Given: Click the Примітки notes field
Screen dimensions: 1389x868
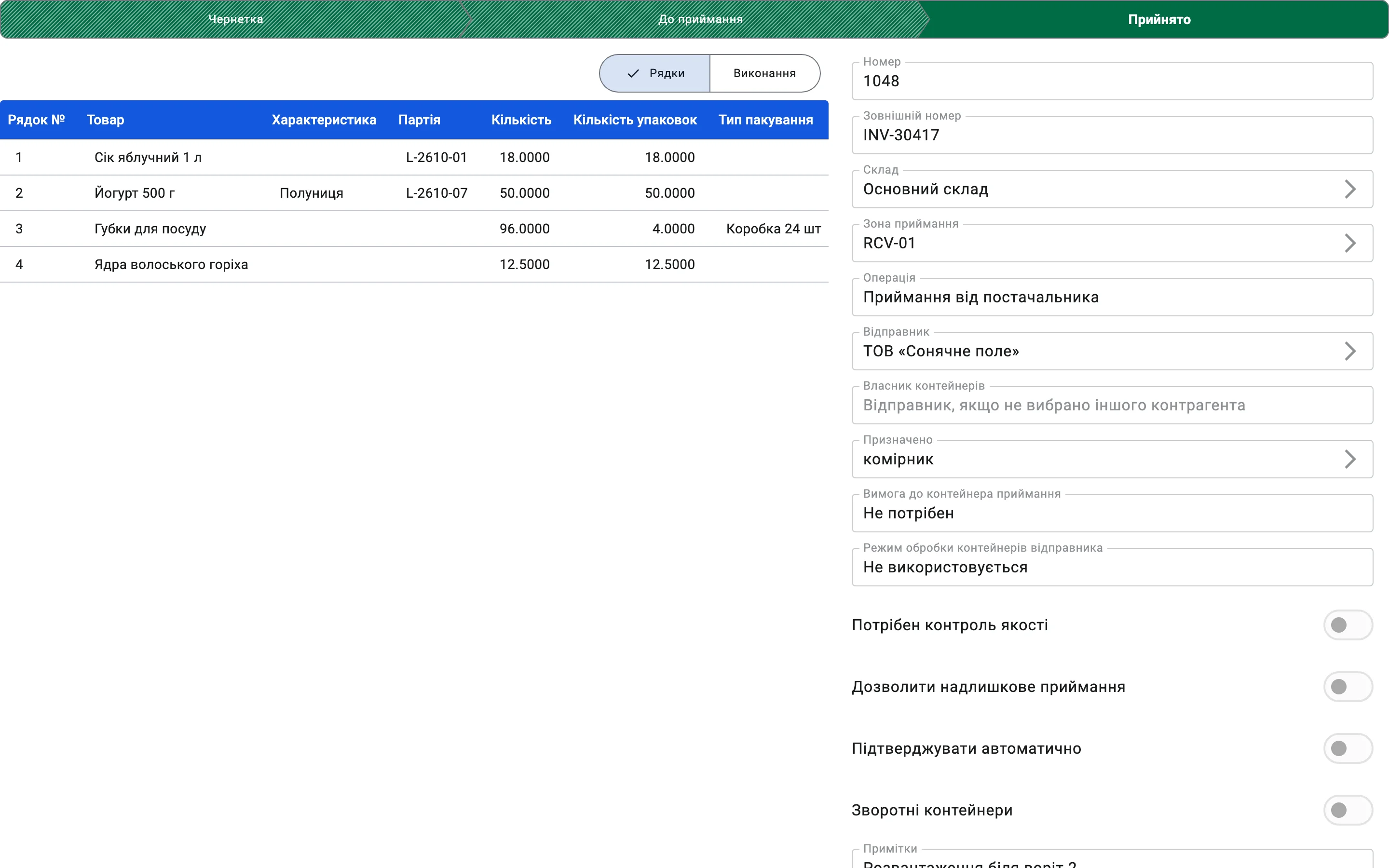Looking at the screenshot, I should 1112,859.
